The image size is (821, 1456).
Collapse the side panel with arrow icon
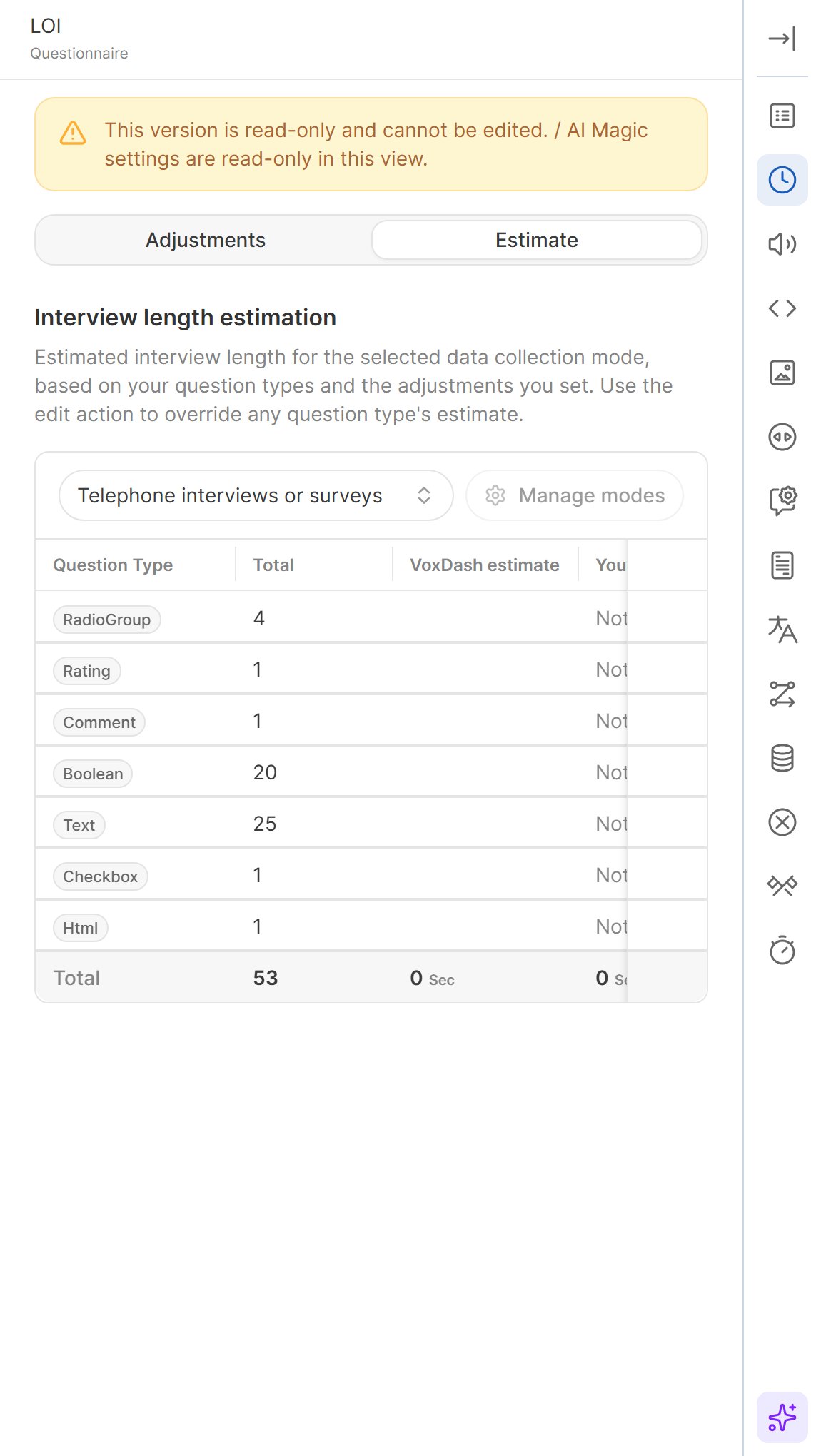tap(782, 39)
